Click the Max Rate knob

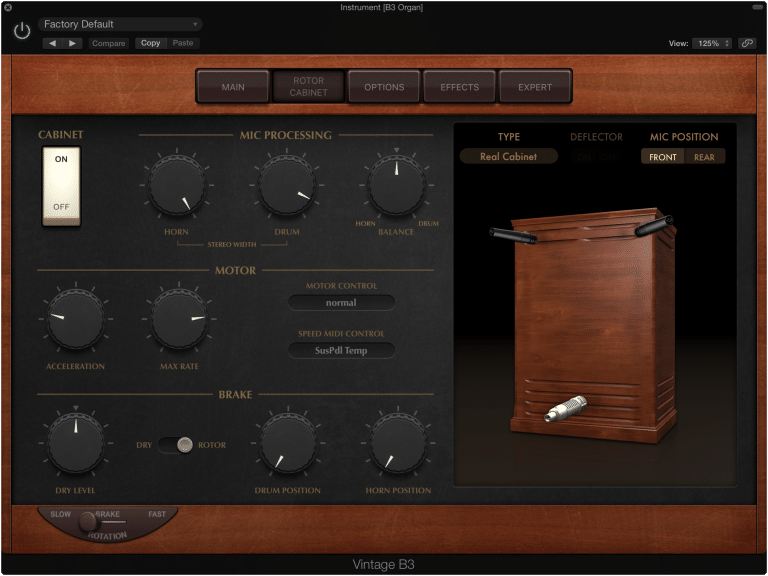(179, 319)
